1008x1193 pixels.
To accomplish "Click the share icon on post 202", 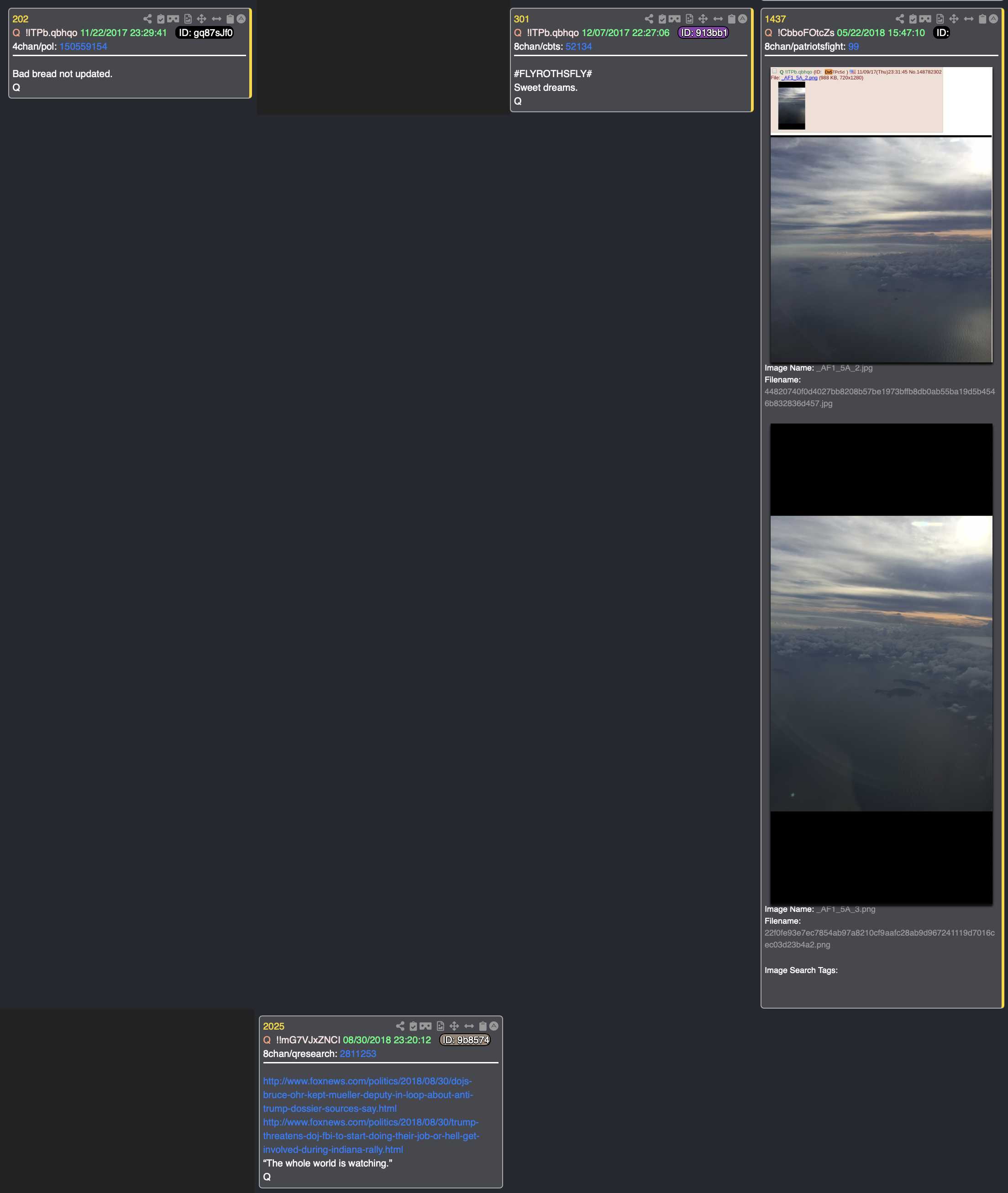I will pyautogui.click(x=147, y=19).
